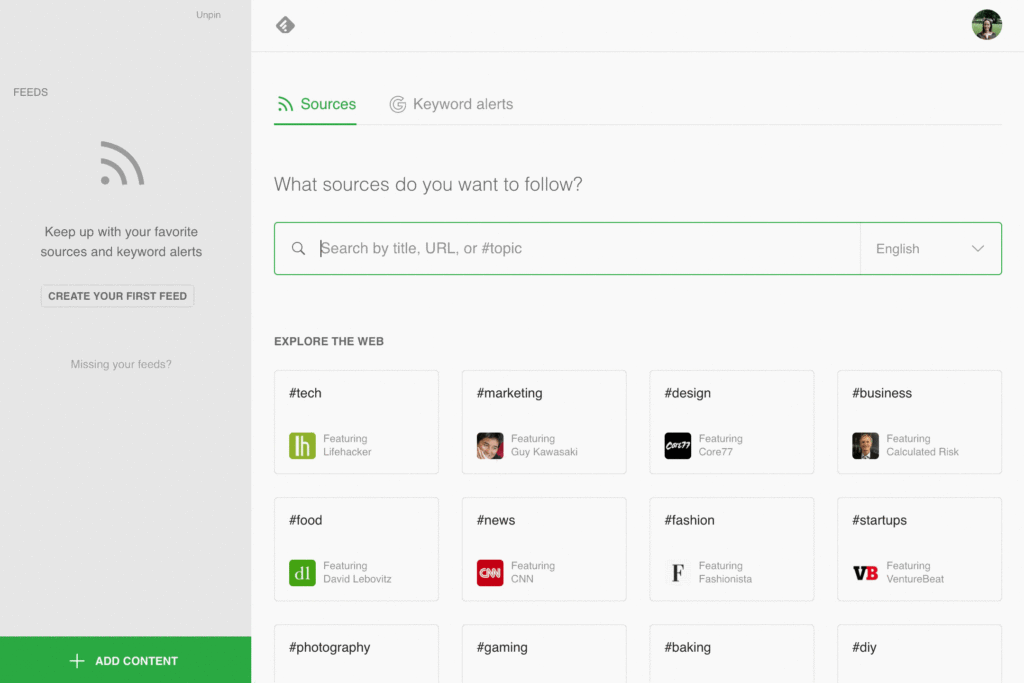Click the 'Featuring VentureBeat' text
The height and width of the screenshot is (683, 1024).
pyautogui.click(x=915, y=572)
